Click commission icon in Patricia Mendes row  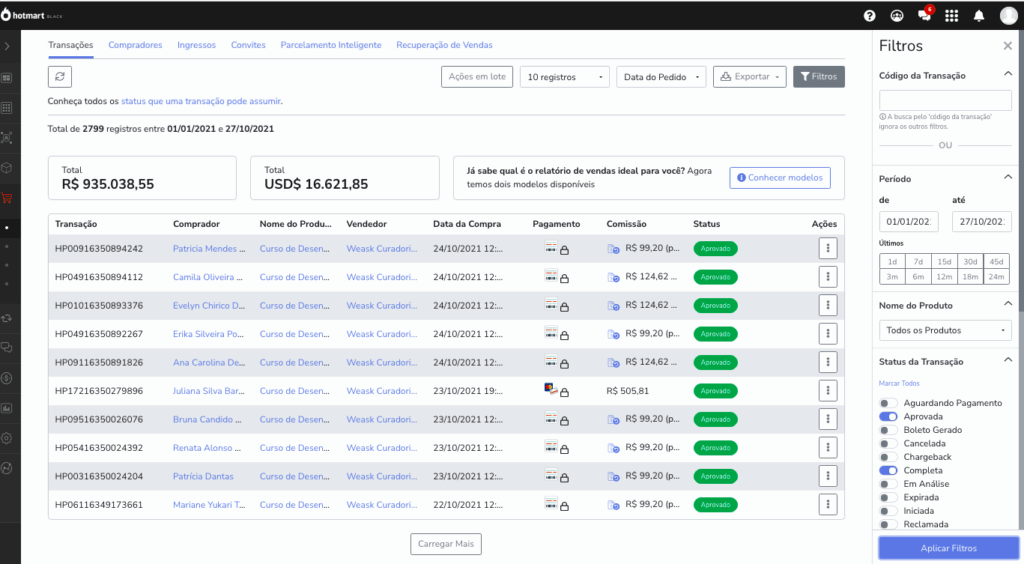[x=613, y=249]
